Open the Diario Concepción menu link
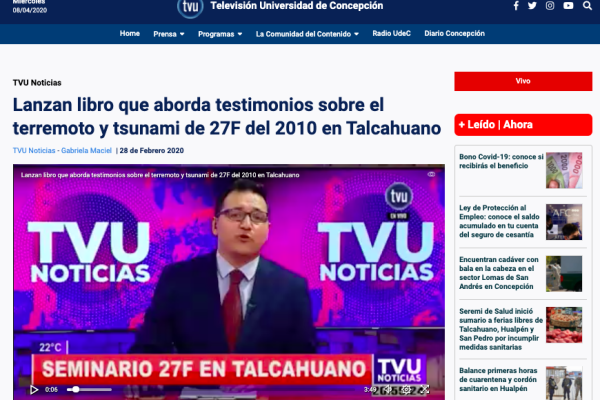Screen dimensions: 600x400 pos(454,34)
